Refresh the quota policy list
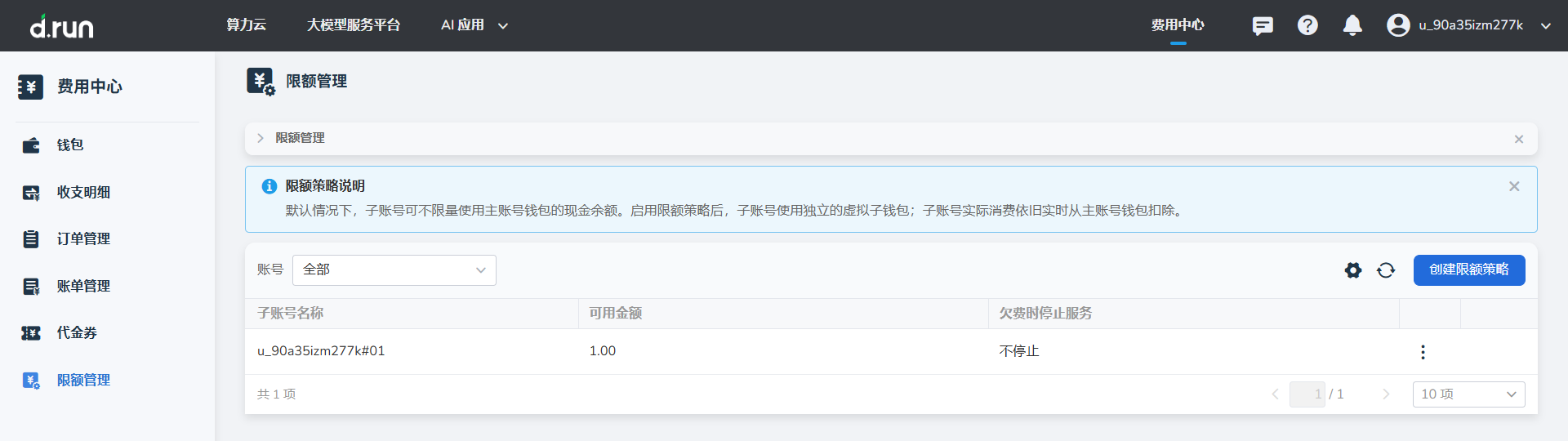 click(1386, 270)
